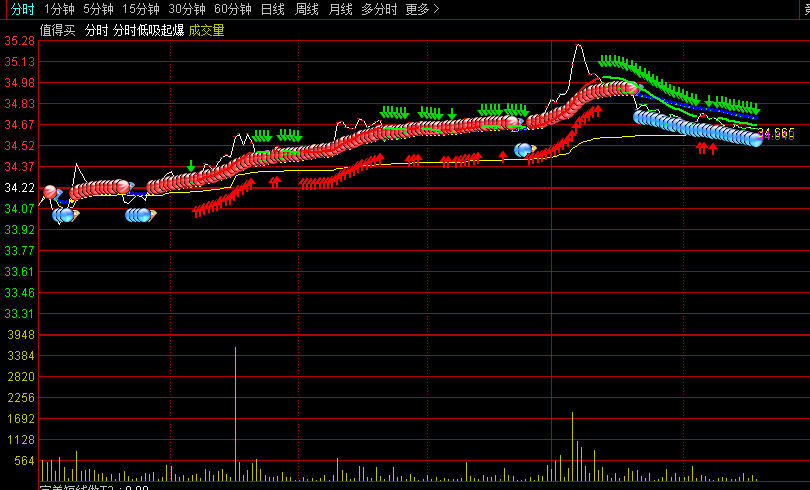Select the 月线 monthly chart

coord(340,9)
